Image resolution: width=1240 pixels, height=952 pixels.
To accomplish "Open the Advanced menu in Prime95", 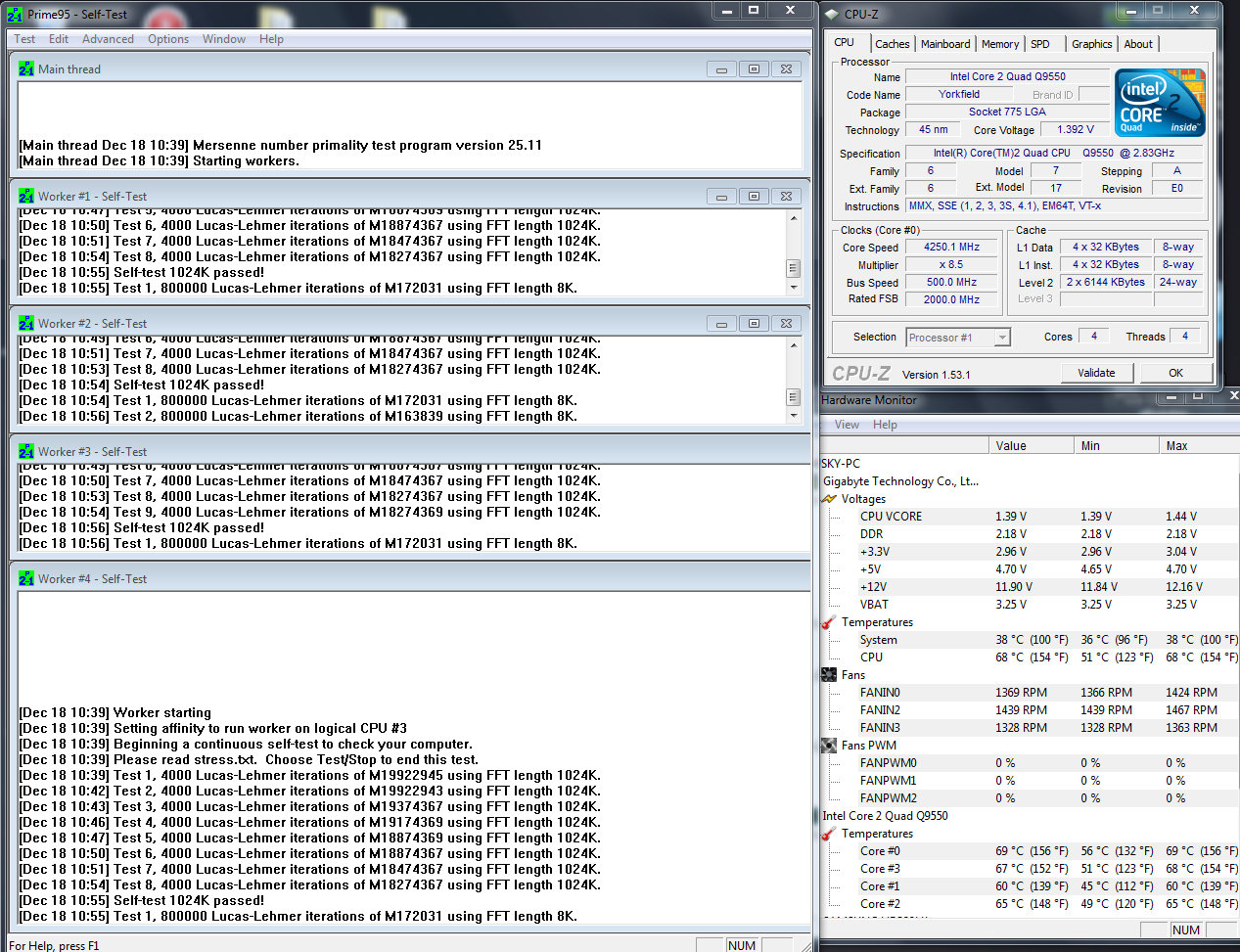I will tap(108, 39).
